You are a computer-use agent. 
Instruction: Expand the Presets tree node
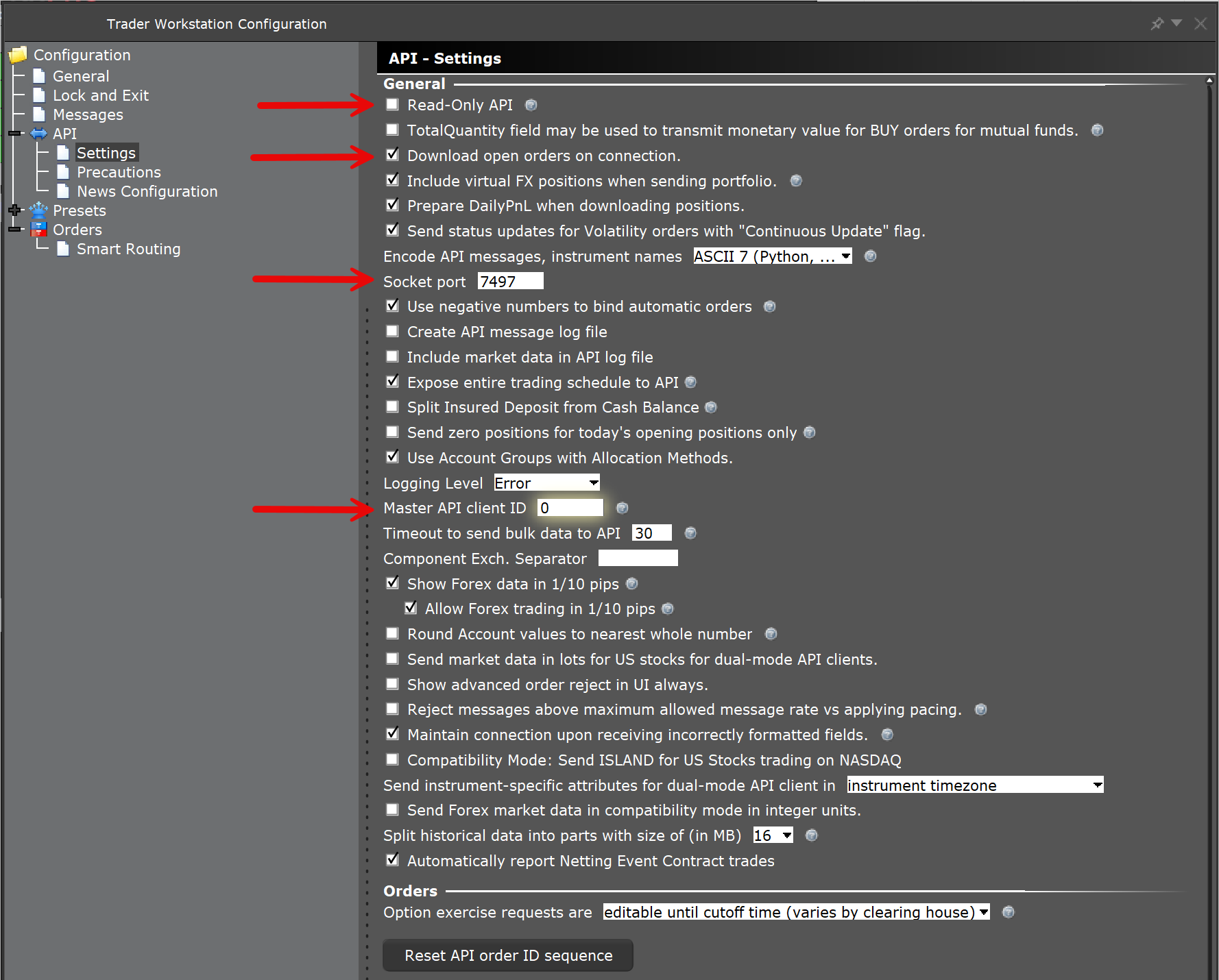tap(14, 210)
